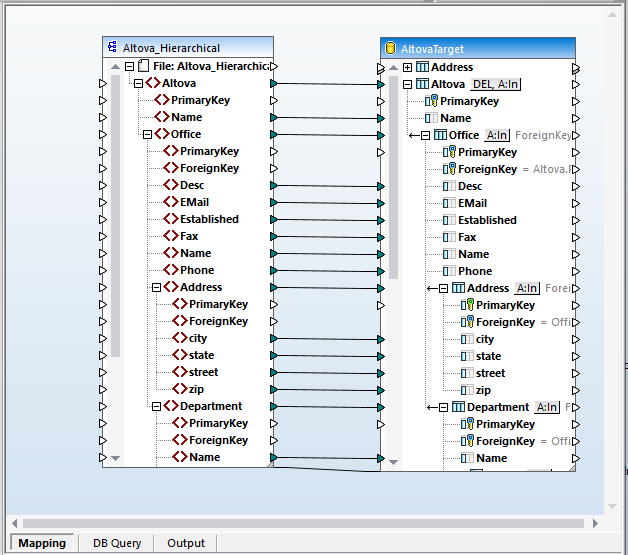Click the key icon beside Altova's PrimaryKey in AltovaTarget
This screenshot has height=555, width=628.
click(431, 101)
